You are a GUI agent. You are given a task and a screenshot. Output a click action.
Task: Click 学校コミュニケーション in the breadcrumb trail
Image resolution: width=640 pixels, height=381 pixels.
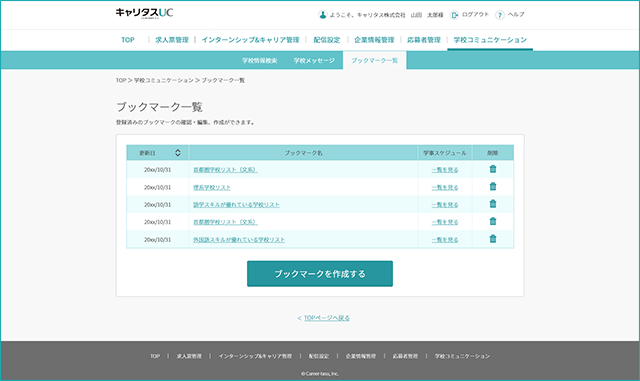pos(164,80)
